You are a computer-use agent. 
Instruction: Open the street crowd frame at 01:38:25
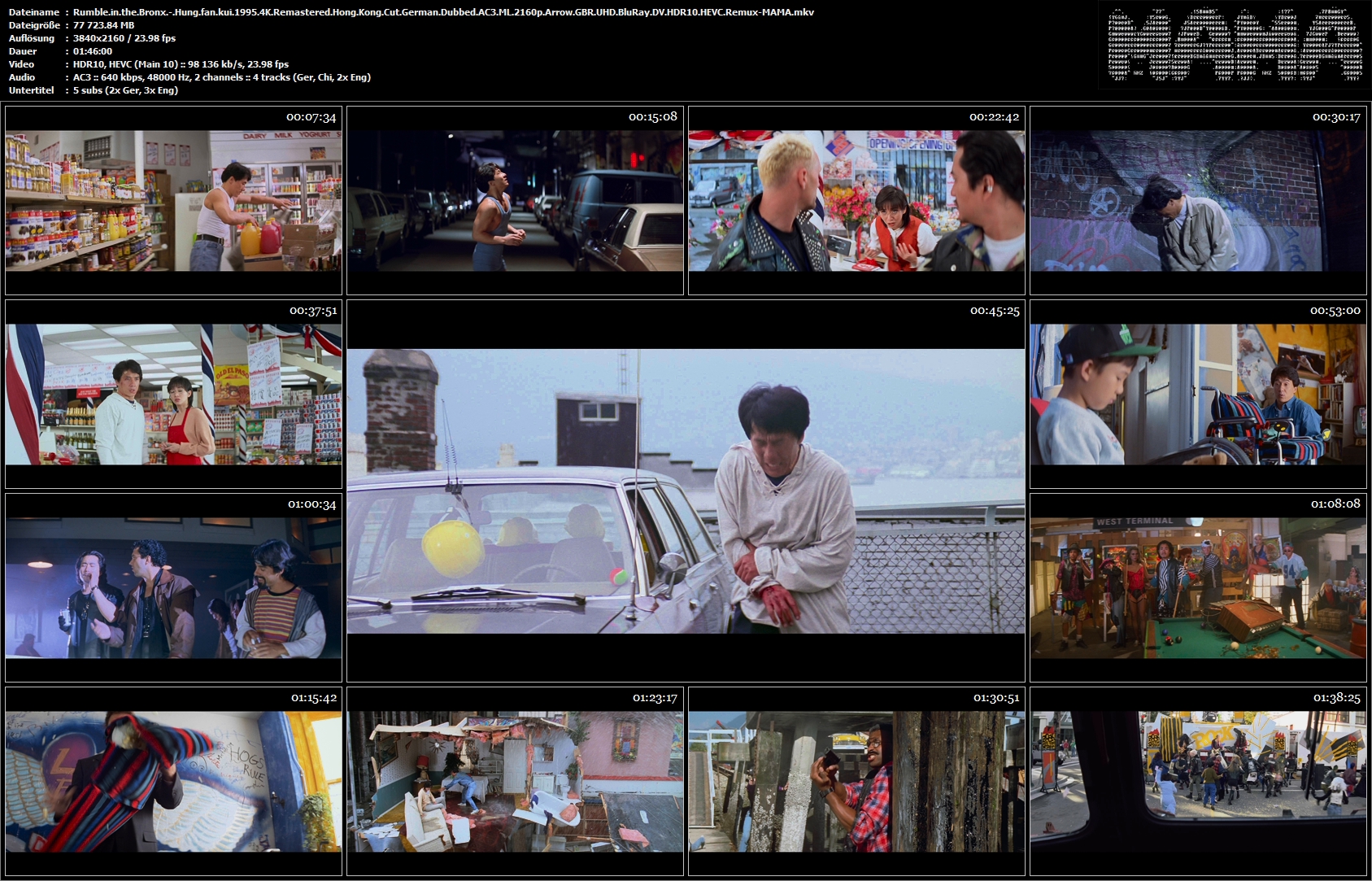[1198, 781]
